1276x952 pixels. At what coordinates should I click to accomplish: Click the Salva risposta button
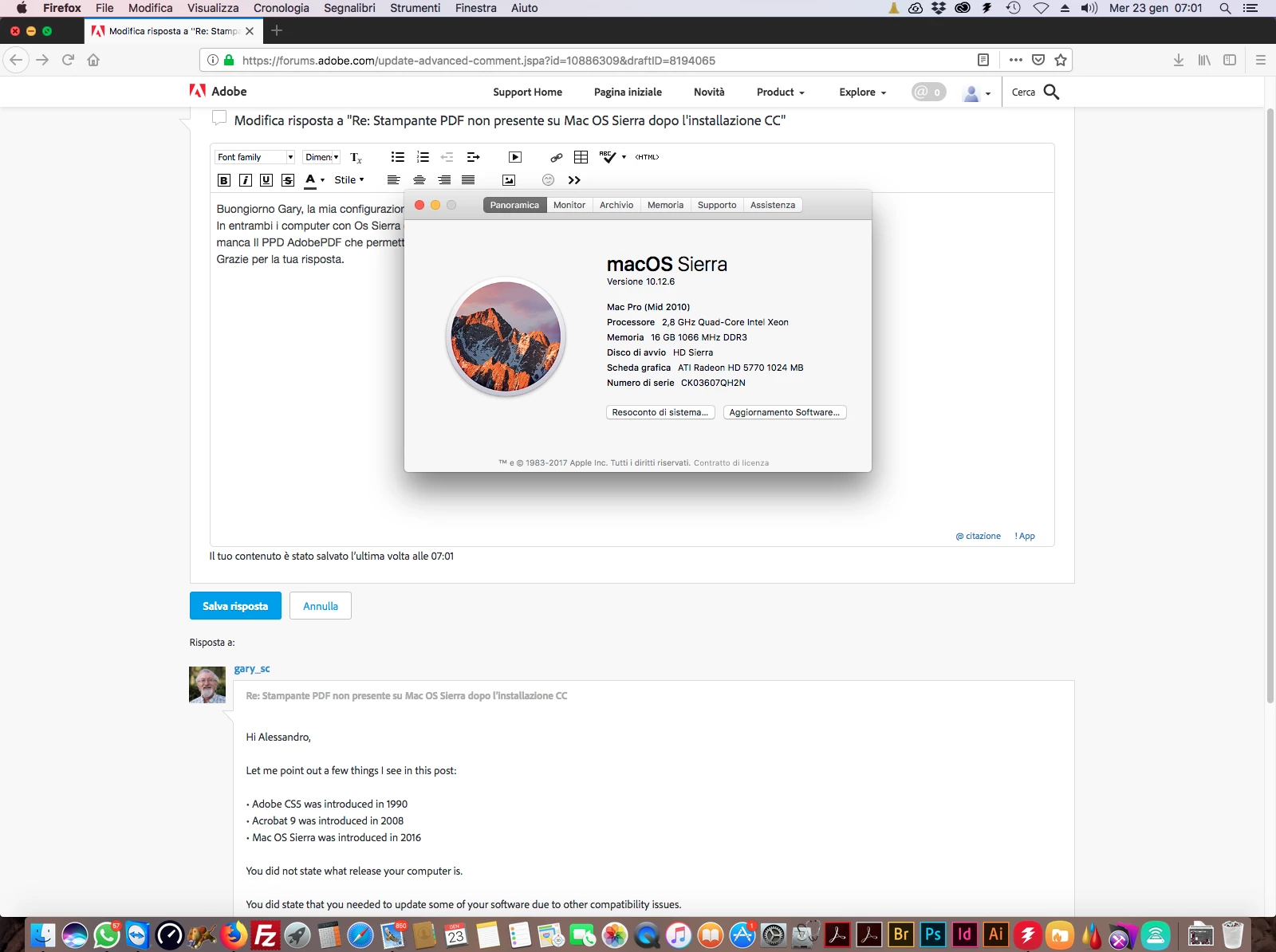tap(235, 606)
